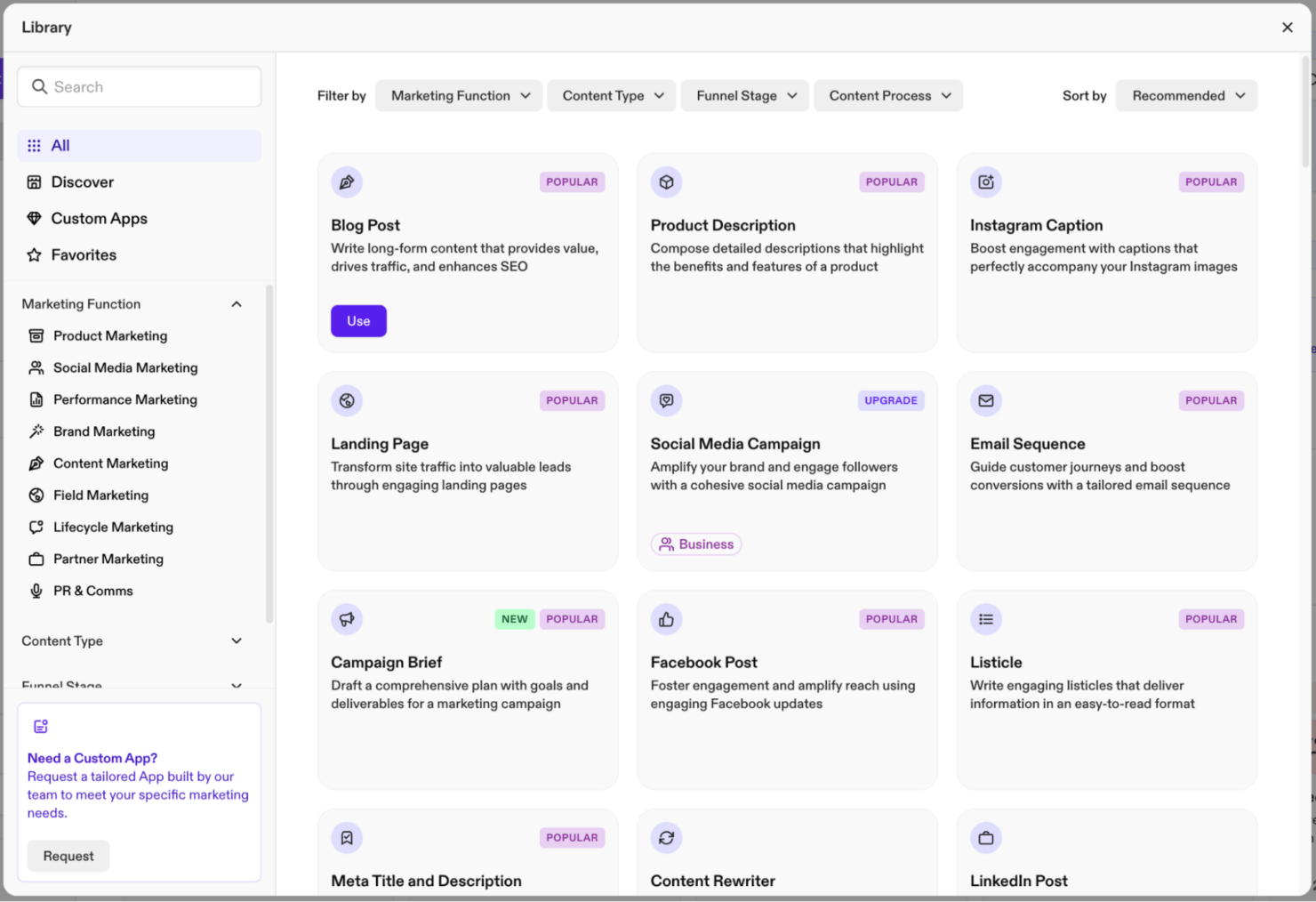Open the Funnel Stage filter dropdown
Image resolution: width=1316 pixels, height=902 pixels.
(744, 95)
